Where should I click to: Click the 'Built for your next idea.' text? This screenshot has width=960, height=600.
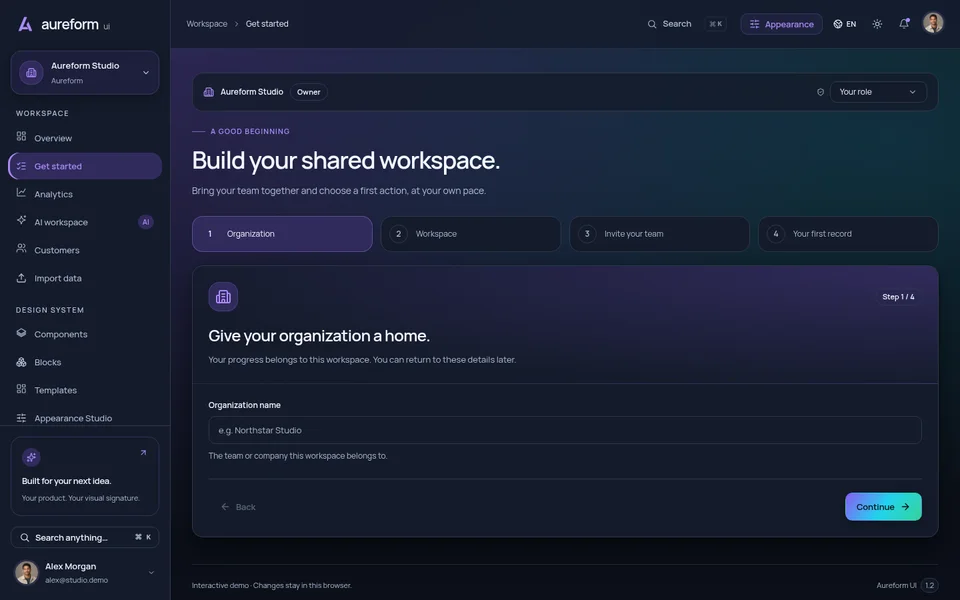(x=67, y=481)
